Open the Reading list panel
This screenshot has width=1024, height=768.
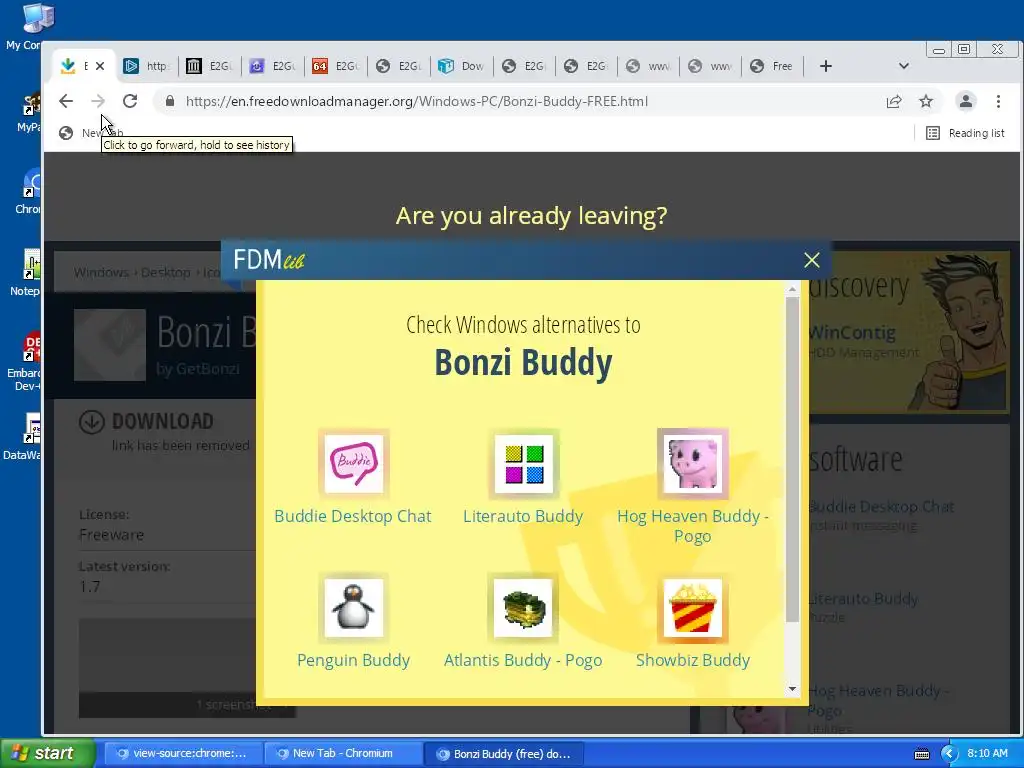tap(965, 133)
